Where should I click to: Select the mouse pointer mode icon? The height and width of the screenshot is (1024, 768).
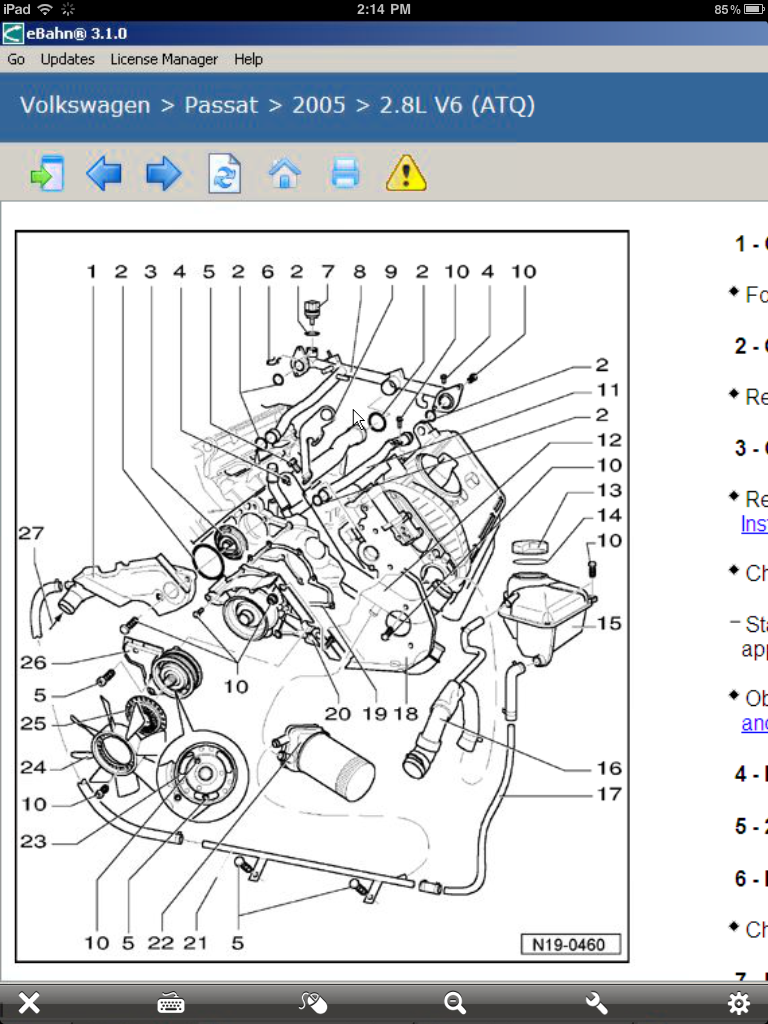[x=313, y=1003]
